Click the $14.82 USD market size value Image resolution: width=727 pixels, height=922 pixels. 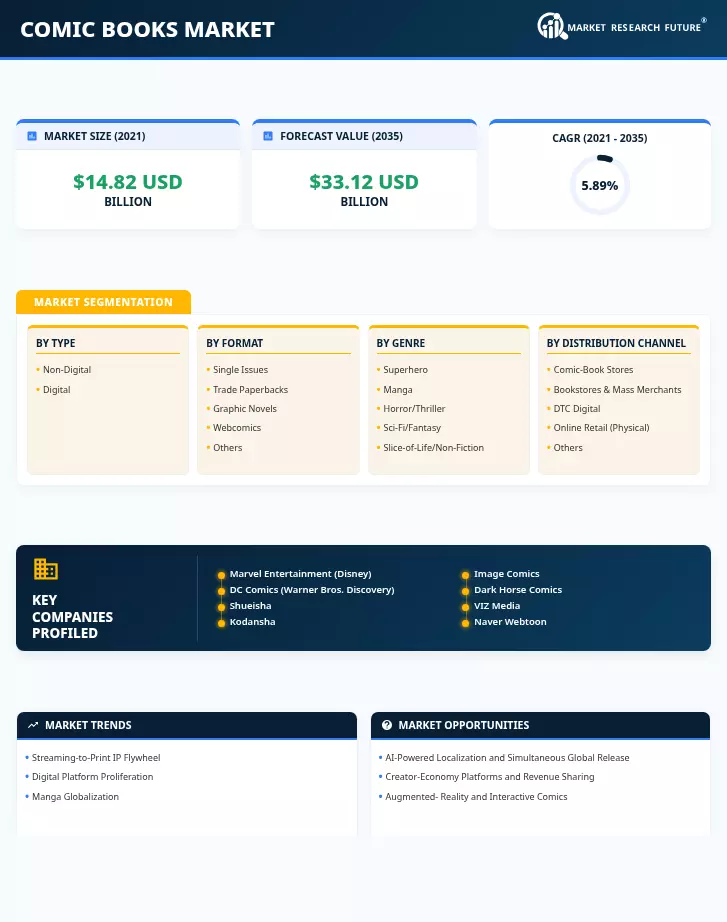[128, 182]
